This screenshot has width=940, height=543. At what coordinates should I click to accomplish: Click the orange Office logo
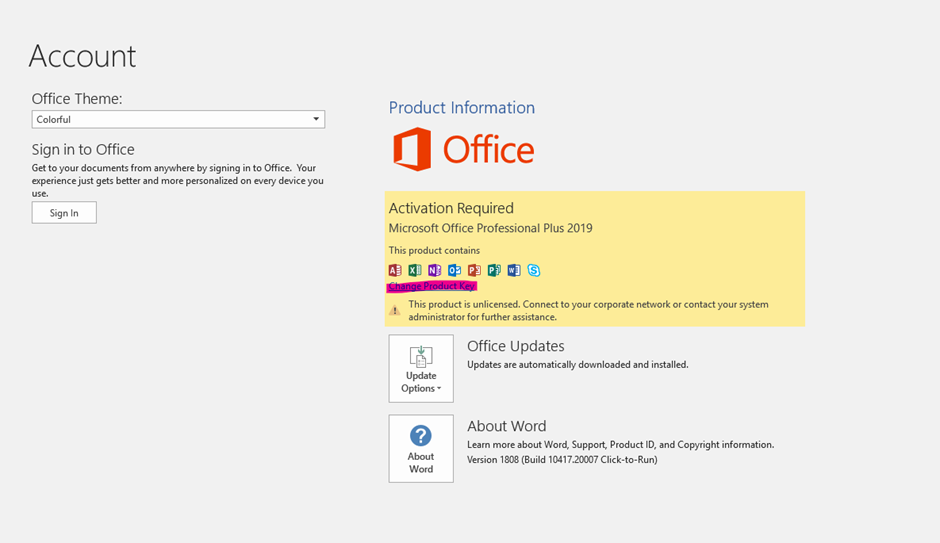(x=463, y=150)
